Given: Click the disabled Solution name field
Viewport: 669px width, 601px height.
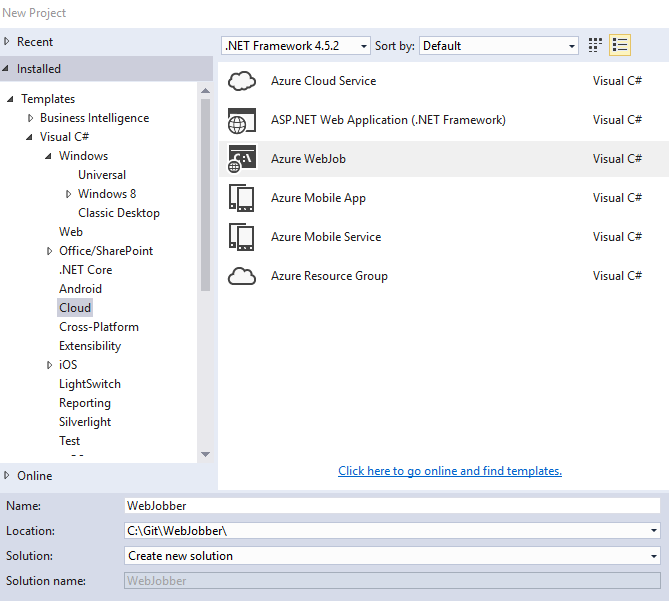Looking at the screenshot, I should pos(392,581).
